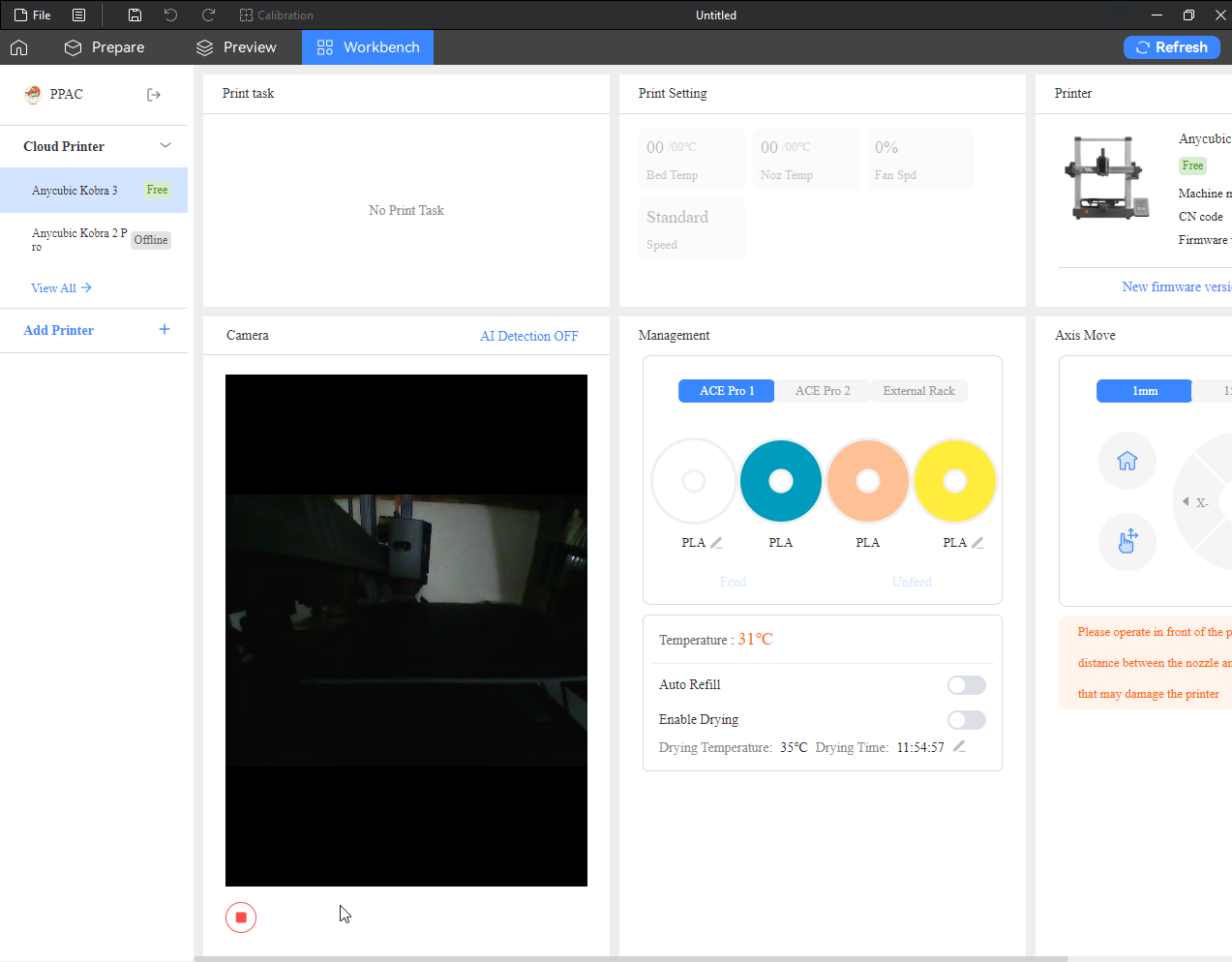Open the File menu

[x=33, y=15]
